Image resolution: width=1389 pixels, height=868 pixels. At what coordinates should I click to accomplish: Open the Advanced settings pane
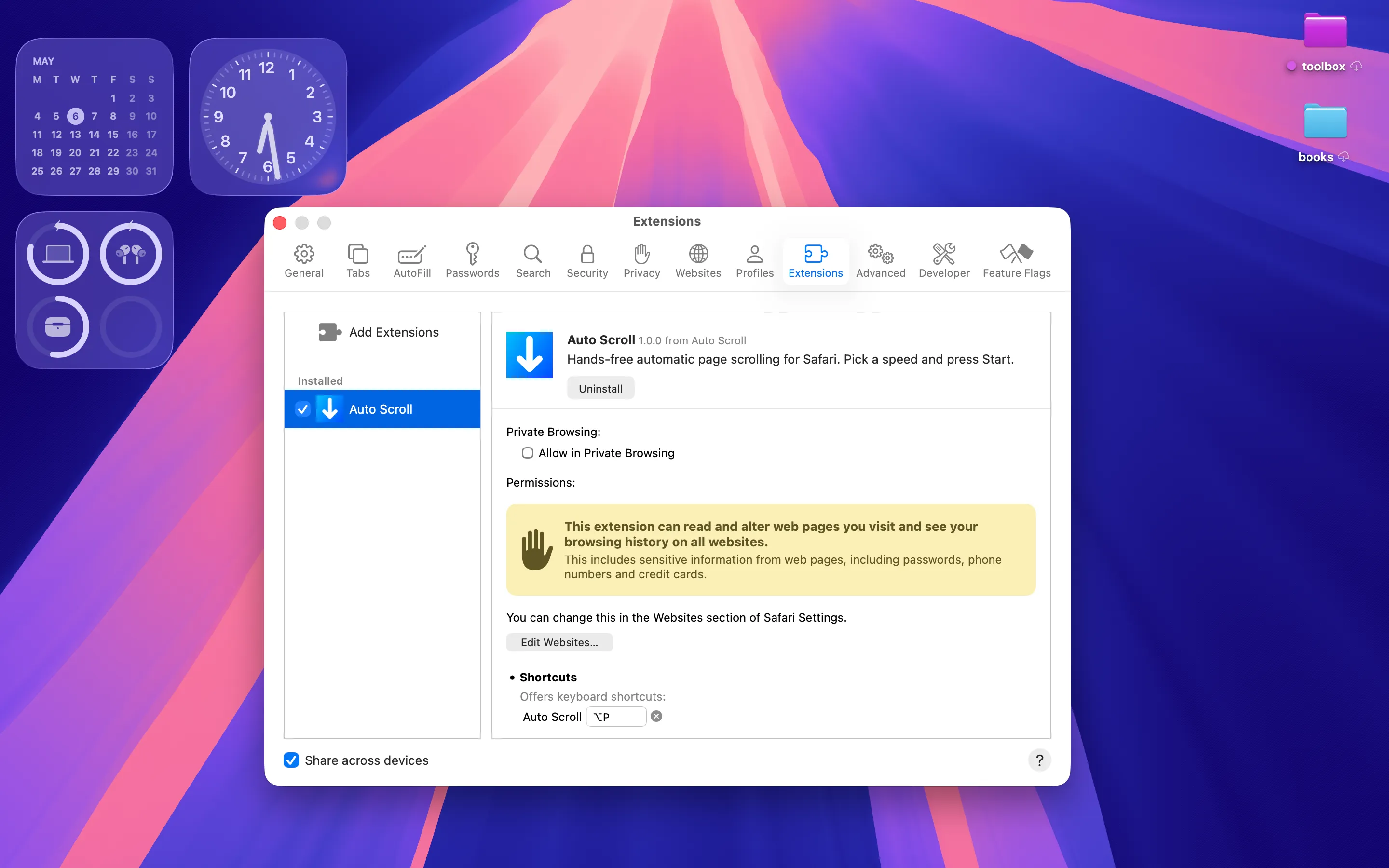point(881,260)
